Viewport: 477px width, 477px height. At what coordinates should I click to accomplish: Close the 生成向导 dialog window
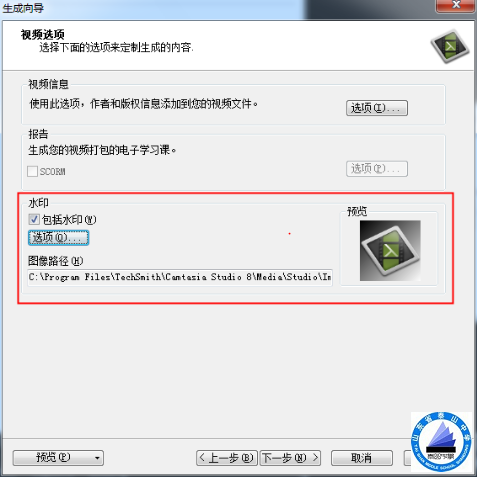(x=456, y=5)
